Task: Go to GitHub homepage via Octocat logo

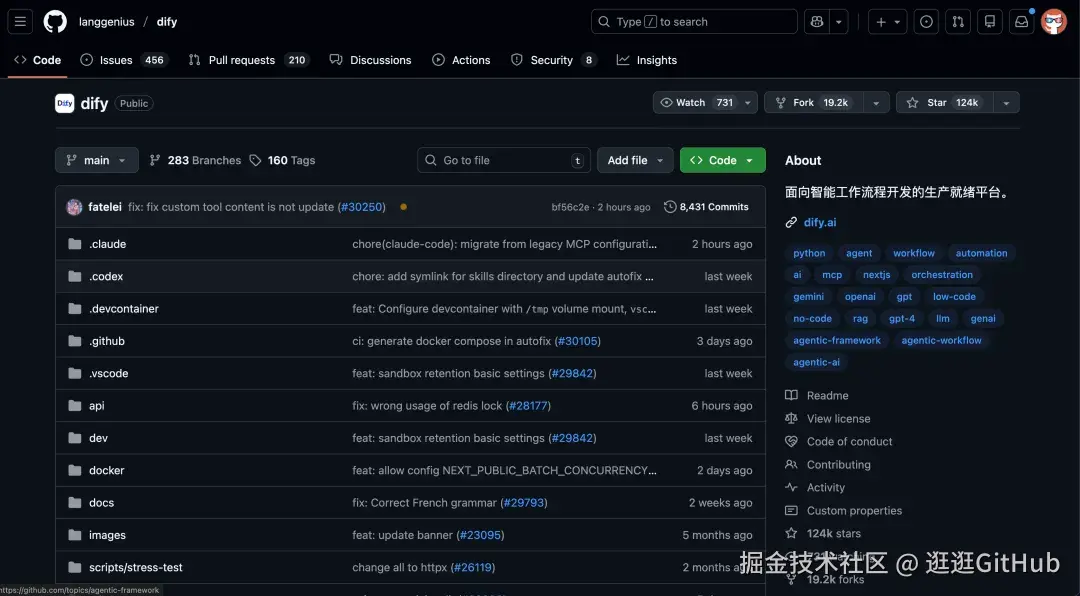Action: pos(55,21)
